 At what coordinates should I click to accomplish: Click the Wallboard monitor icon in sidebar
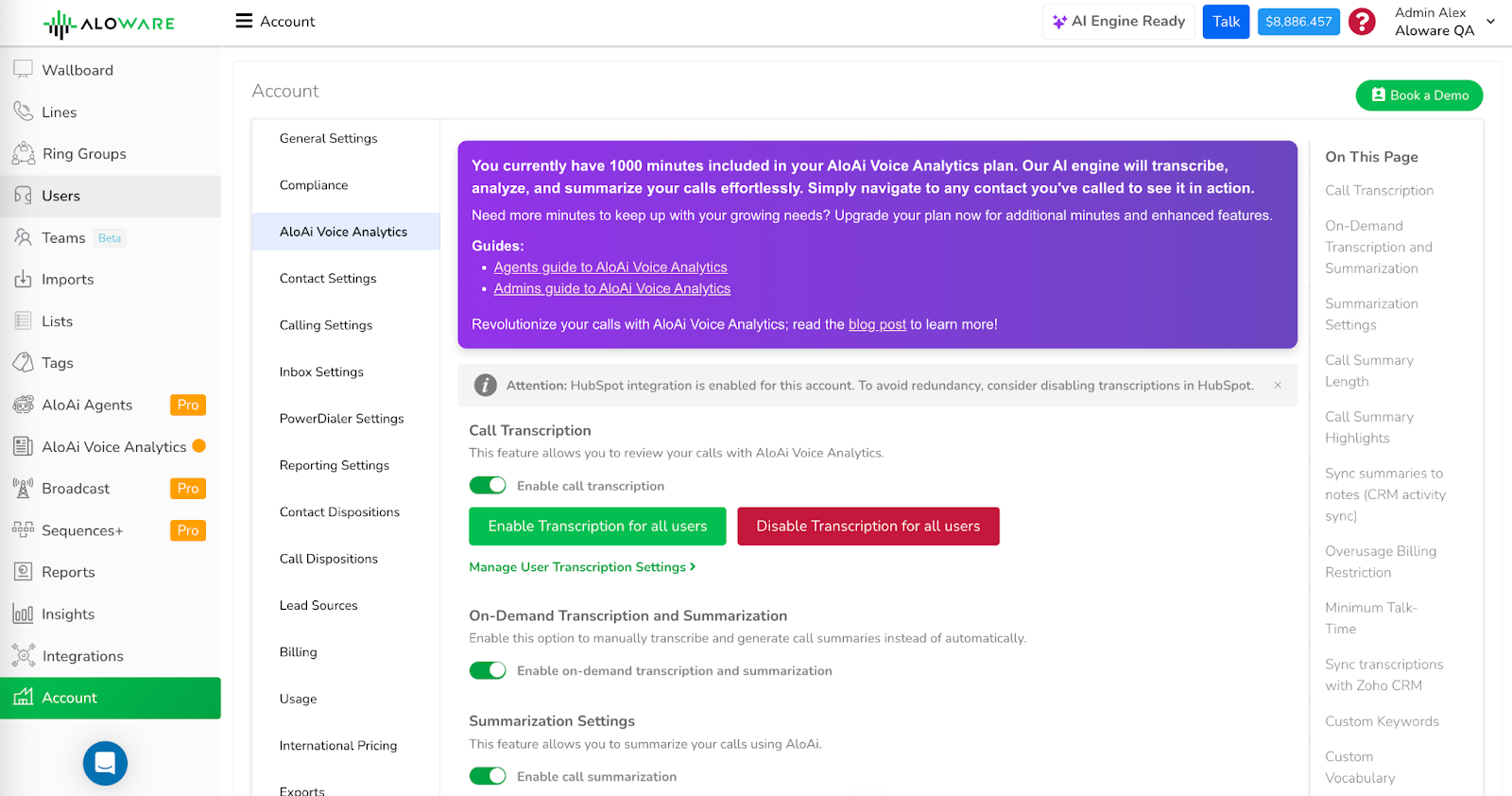[23, 69]
